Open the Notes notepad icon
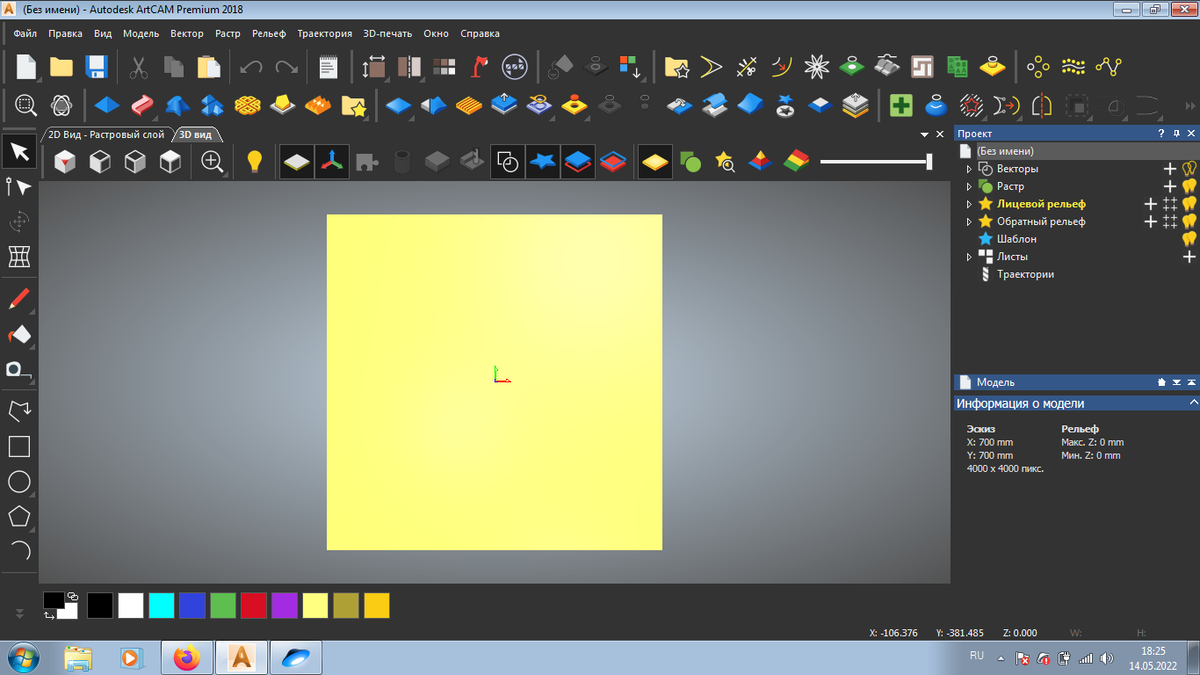This screenshot has width=1200, height=675. pyautogui.click(x=328, y=67)
